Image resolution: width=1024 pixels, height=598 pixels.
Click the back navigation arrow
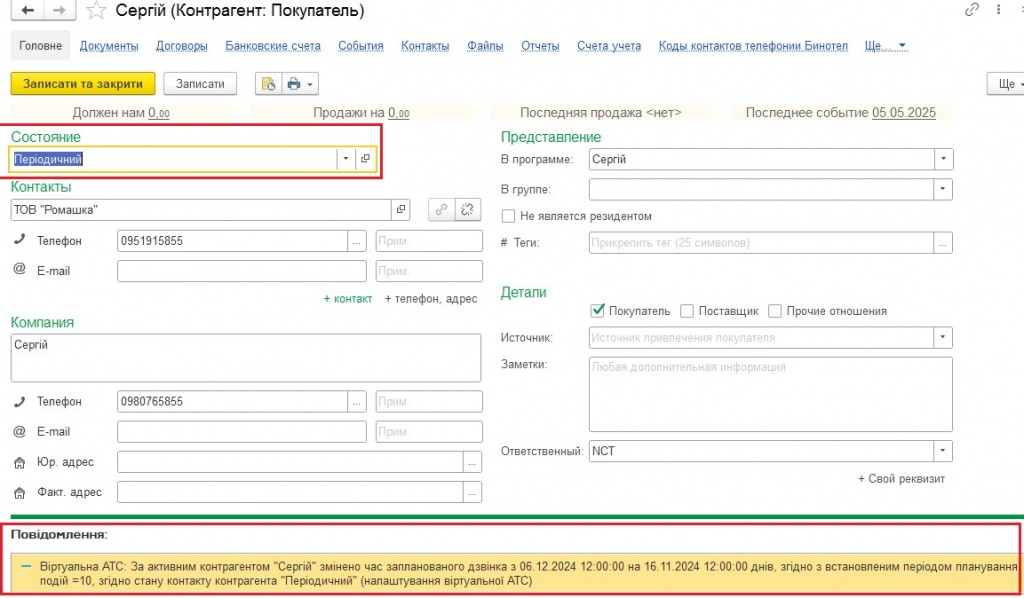click(26, 11)
